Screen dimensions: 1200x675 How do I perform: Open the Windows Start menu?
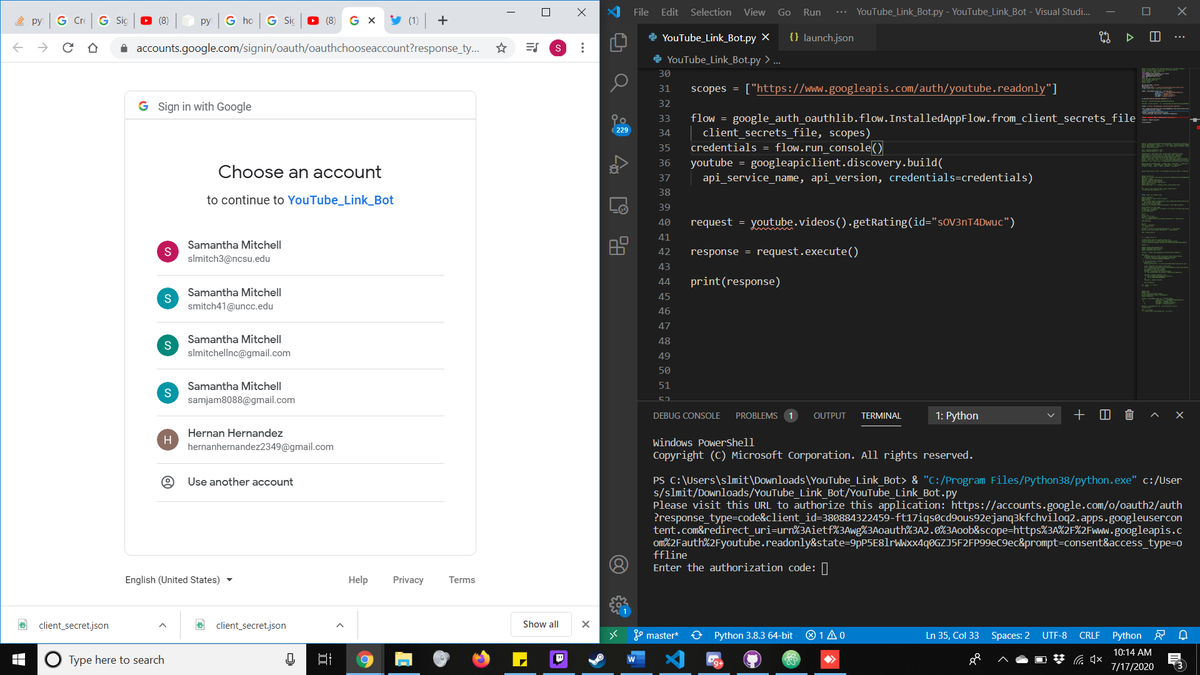point(19,660)
